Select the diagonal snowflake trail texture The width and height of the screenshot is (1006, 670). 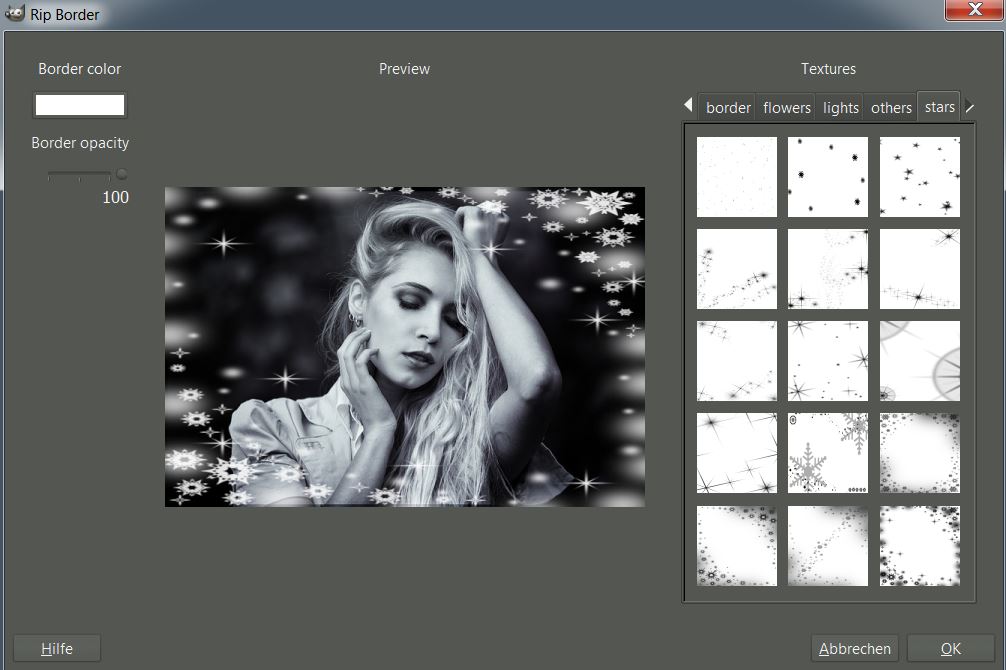pyautogui.click(x=828, y=545)
